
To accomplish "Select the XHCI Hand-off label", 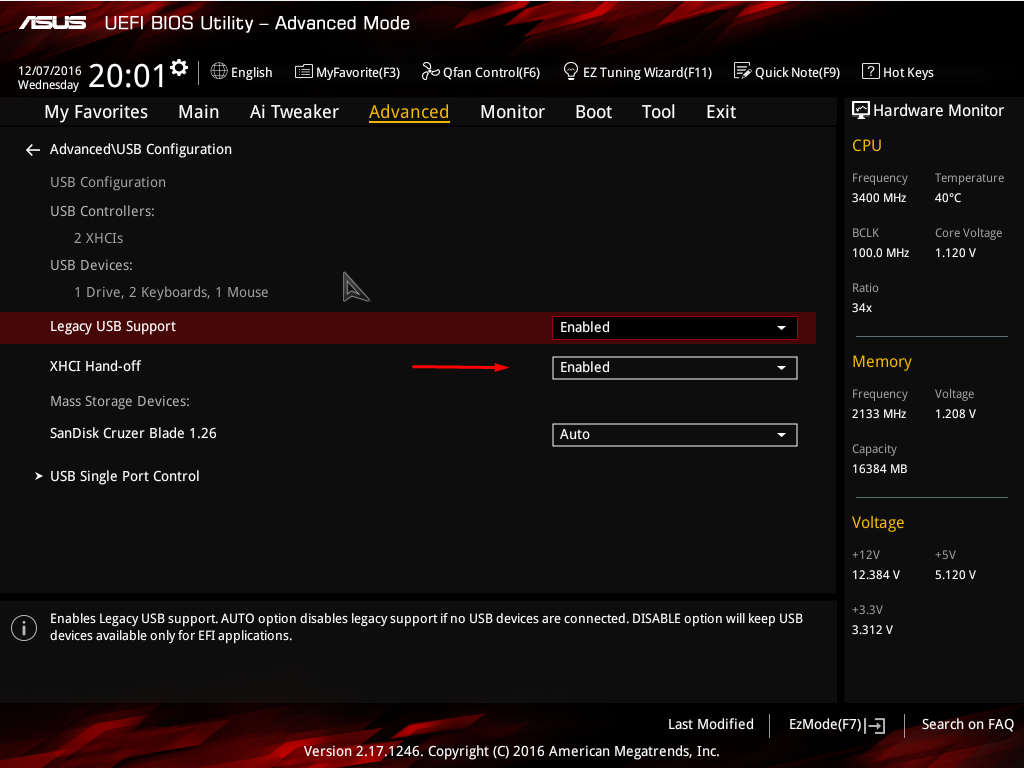I will [95, 366].
